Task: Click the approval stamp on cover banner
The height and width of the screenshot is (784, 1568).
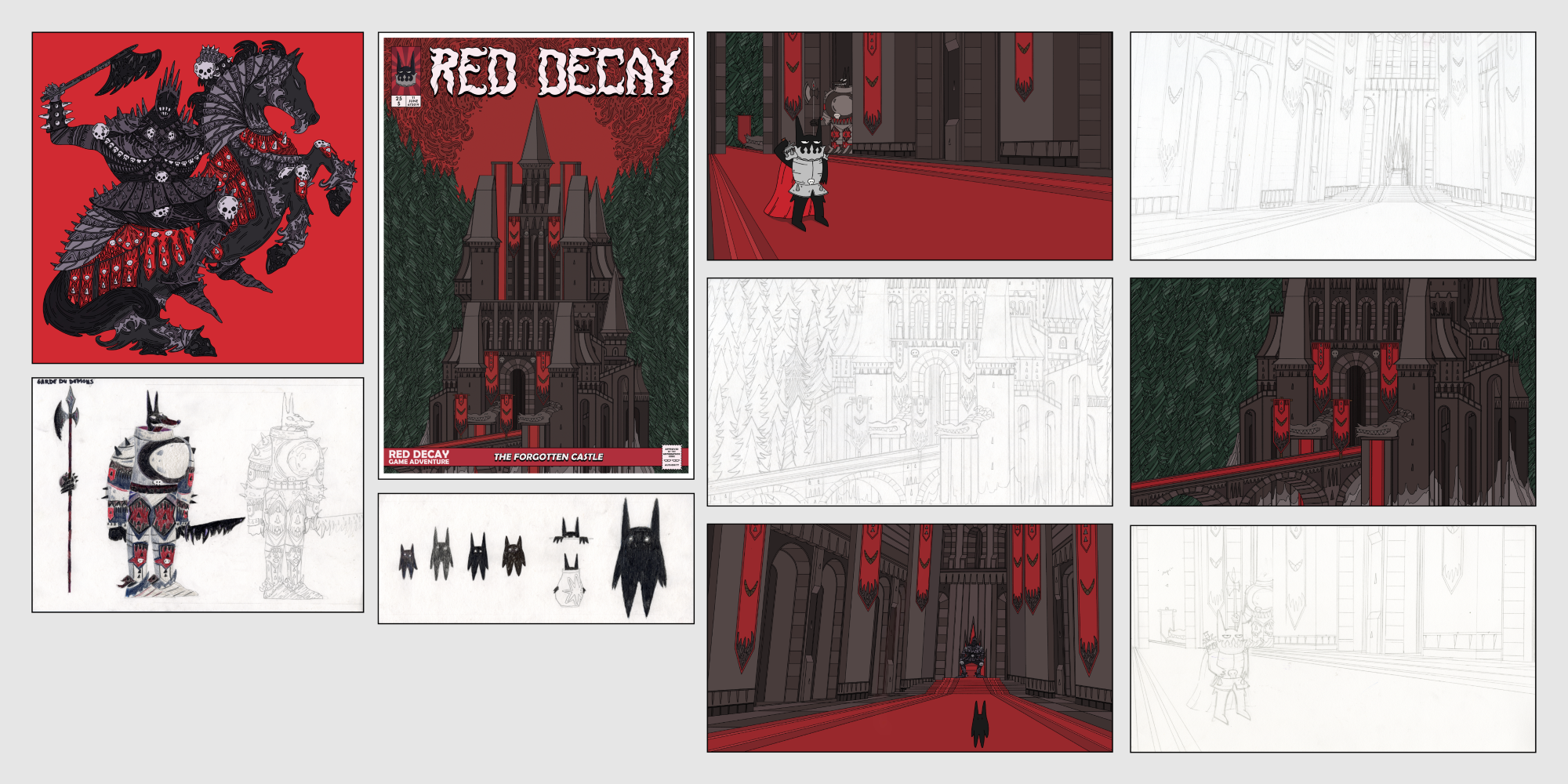Action: click(x=671, y=456)
